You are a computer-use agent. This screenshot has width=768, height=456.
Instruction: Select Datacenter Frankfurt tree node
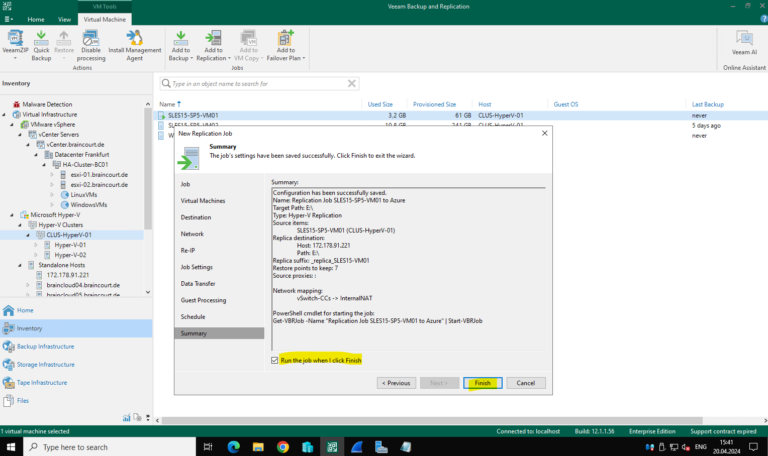[82, 155]
